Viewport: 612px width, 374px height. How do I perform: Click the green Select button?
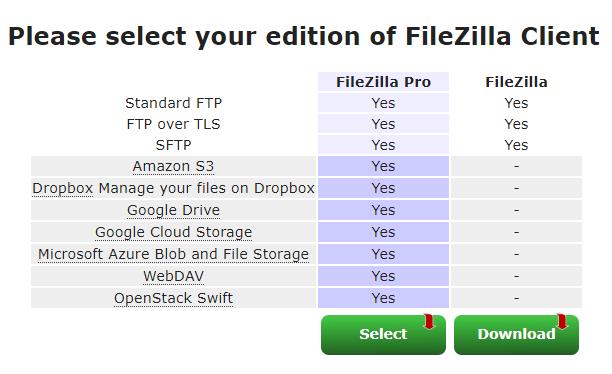[383, 335]
